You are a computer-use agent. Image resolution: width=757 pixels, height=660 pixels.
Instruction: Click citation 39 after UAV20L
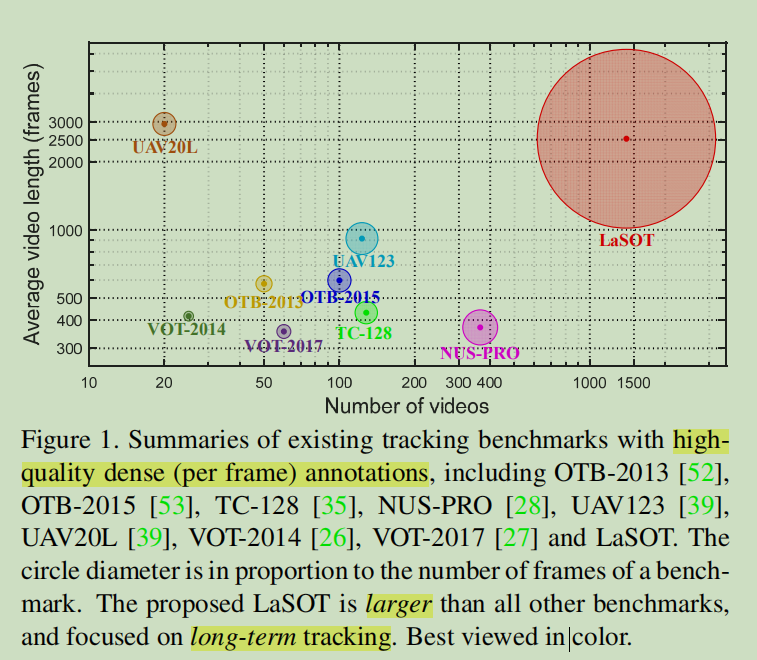(149, 538)
